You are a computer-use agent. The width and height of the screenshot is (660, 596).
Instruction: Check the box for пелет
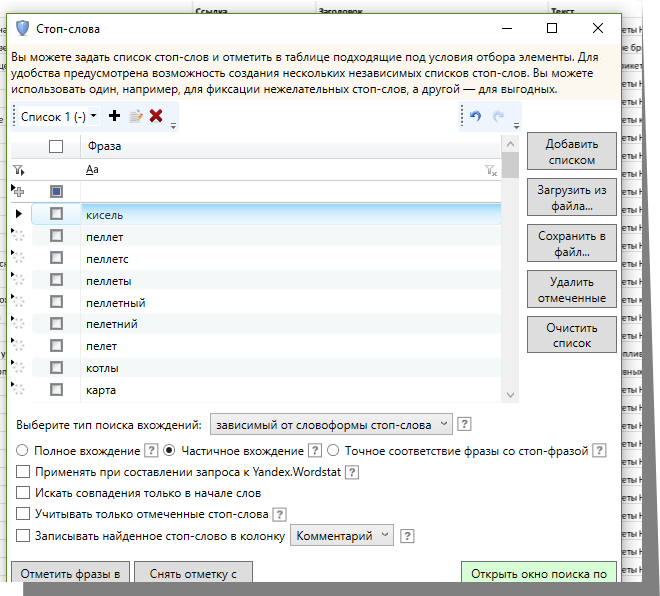(56, 346)
